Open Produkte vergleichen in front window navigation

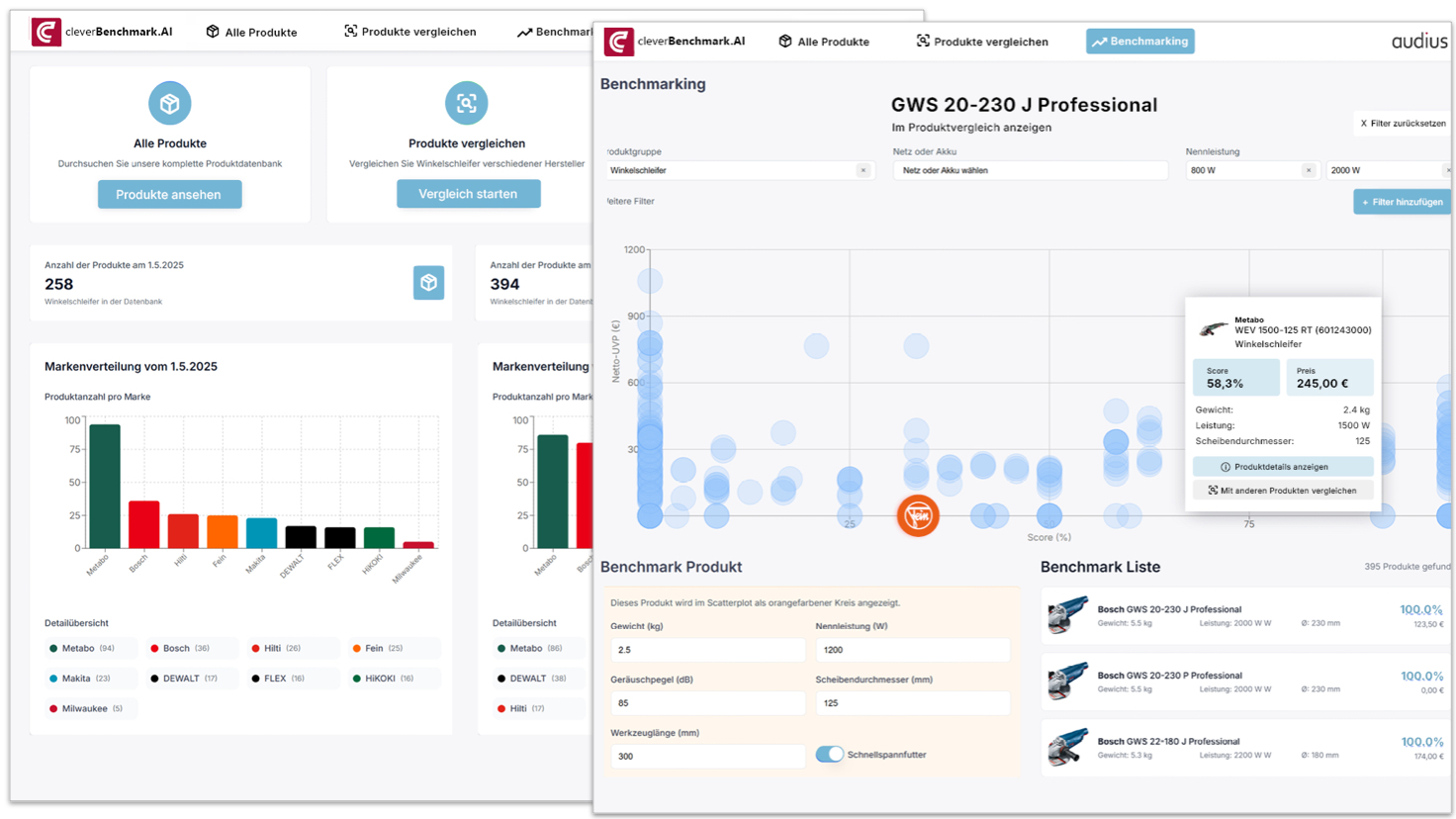tap(981, 42)
